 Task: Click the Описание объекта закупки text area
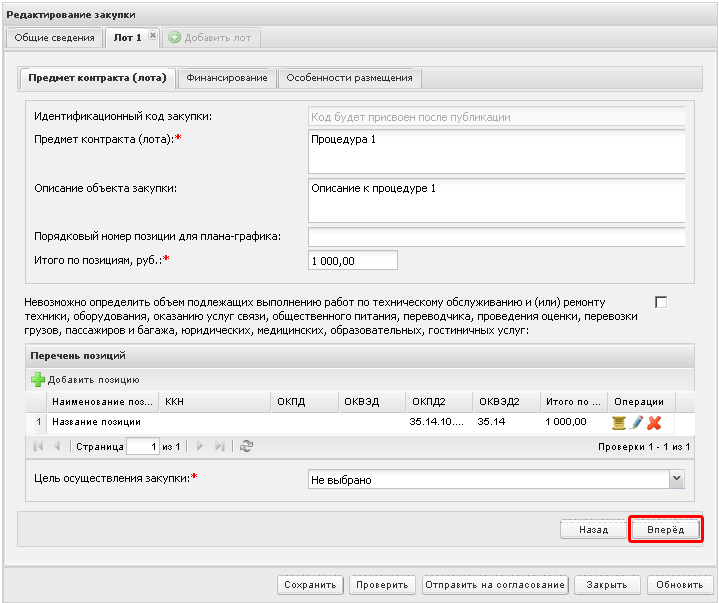497,201
